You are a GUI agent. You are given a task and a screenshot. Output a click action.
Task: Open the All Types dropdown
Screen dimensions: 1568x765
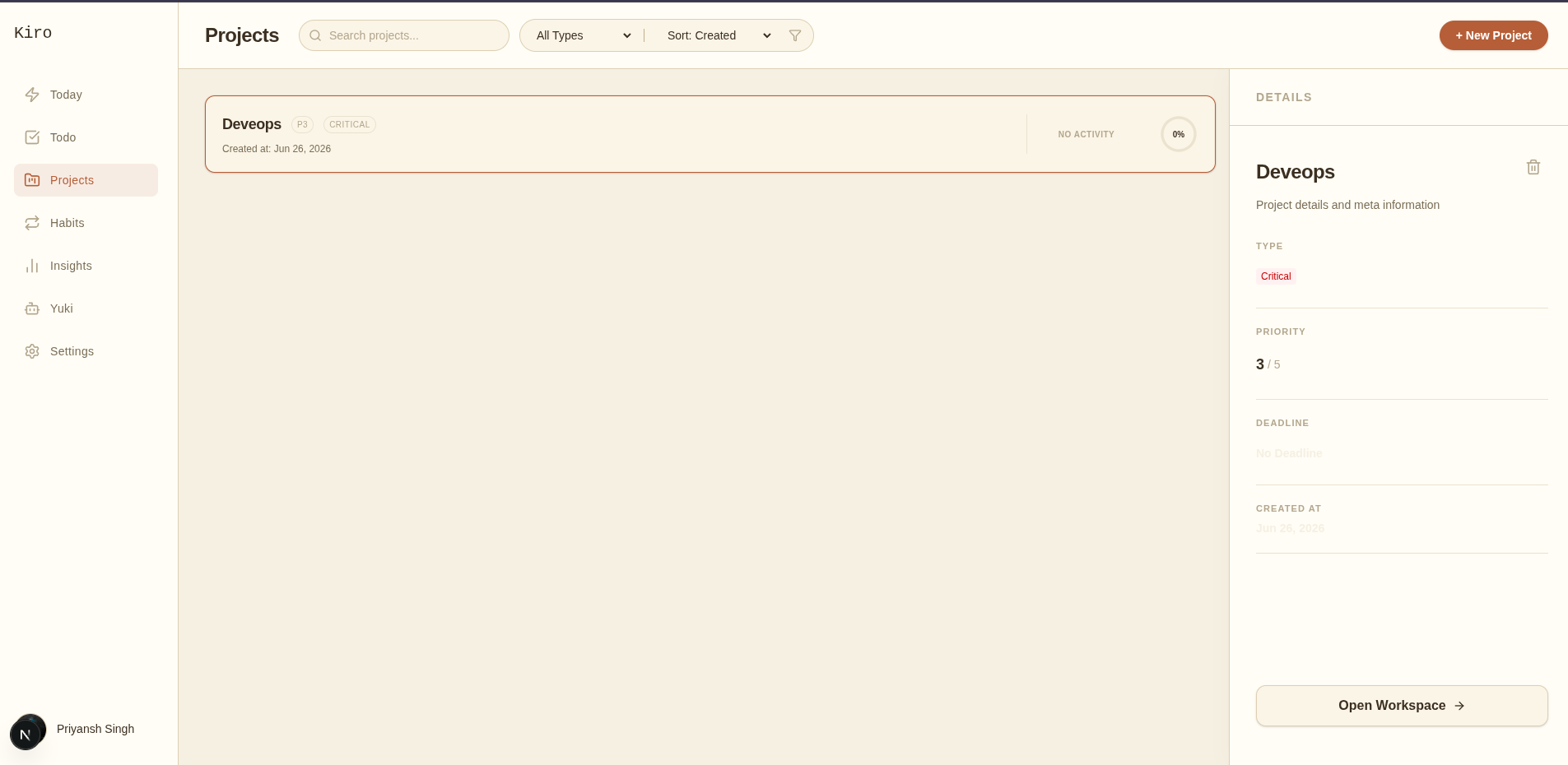584,35
